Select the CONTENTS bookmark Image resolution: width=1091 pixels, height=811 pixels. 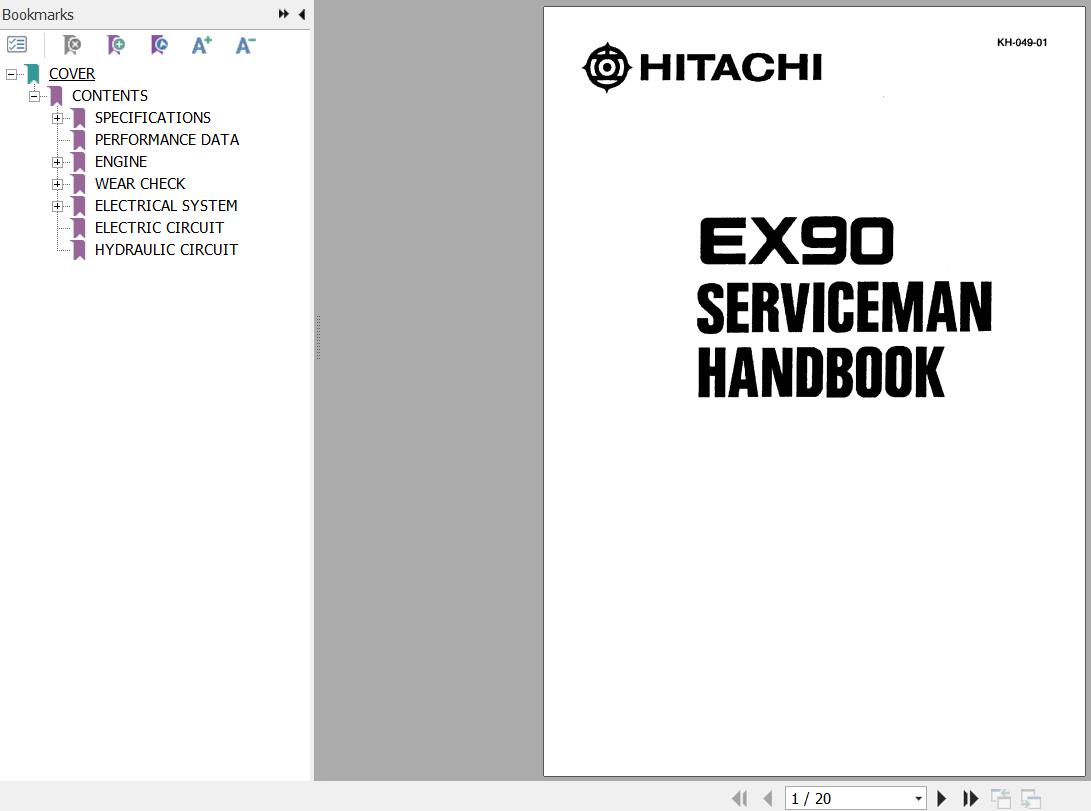point(110,96)
